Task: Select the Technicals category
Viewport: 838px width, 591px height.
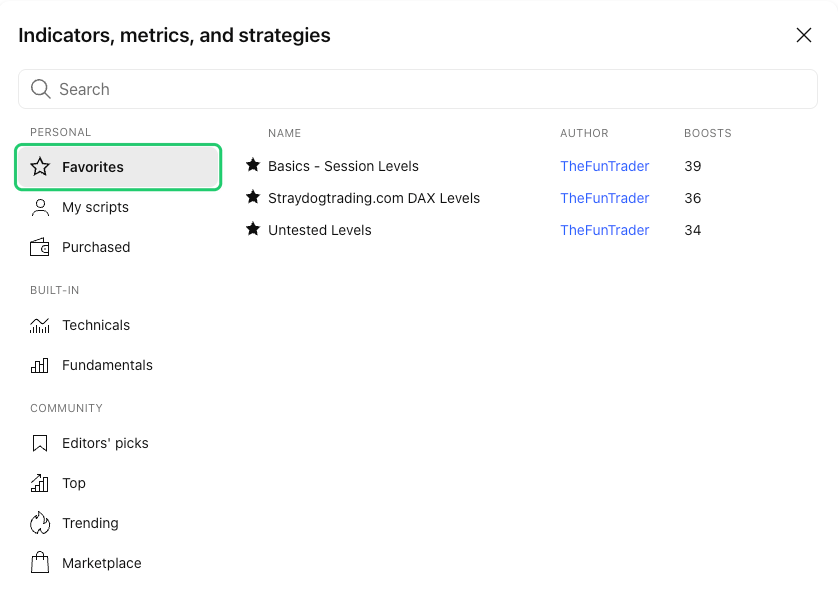Action: (118, 325)
